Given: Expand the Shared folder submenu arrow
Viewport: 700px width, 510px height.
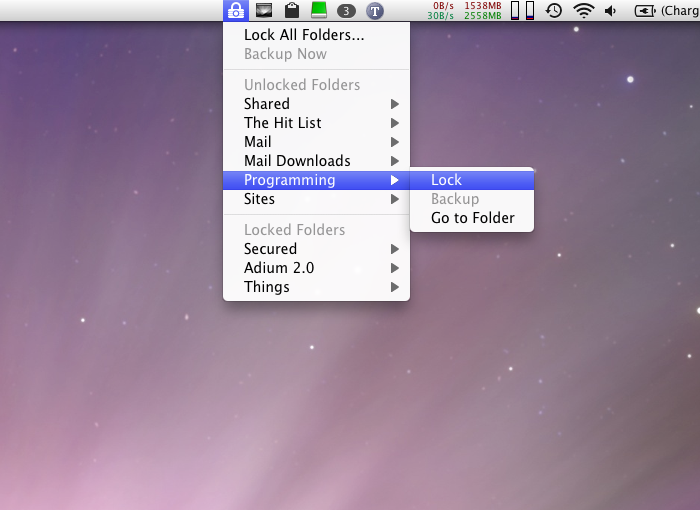Looking at the screenshot, I should click(395, 104).
